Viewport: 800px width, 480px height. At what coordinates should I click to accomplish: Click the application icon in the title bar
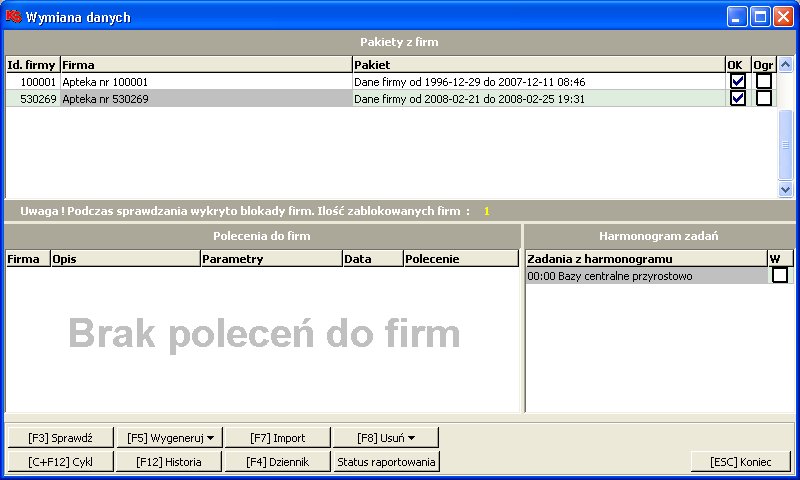click(13, 17)
